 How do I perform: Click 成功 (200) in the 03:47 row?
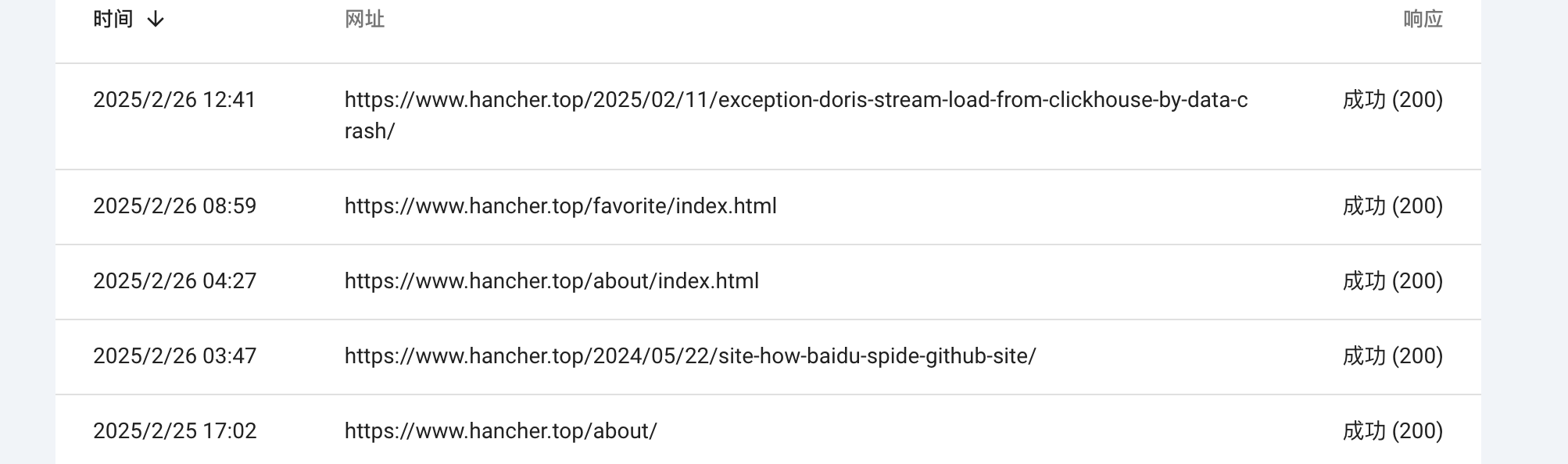click(x=1392, y=356)
